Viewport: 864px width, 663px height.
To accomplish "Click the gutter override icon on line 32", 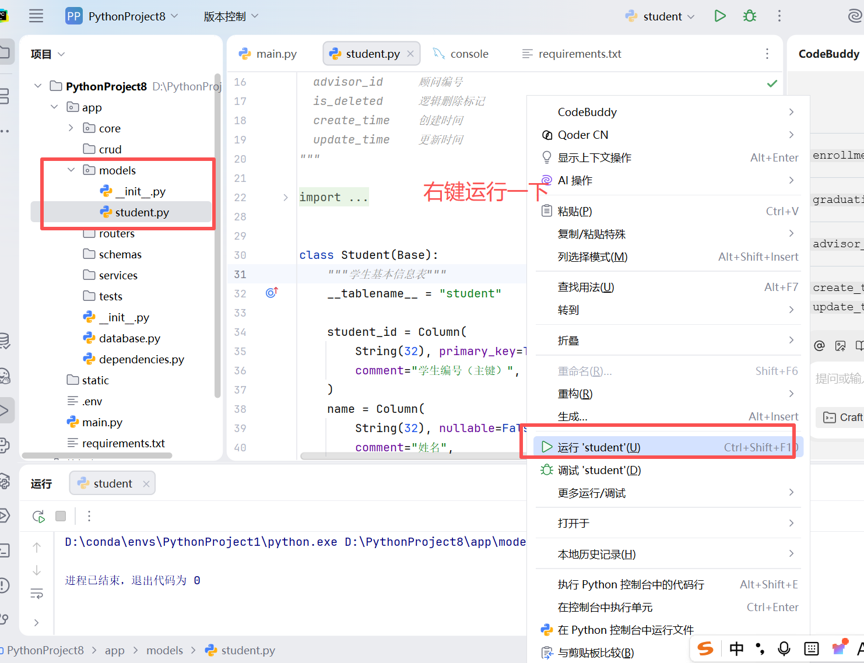I will pyautogui.click(x=271, y=293).
